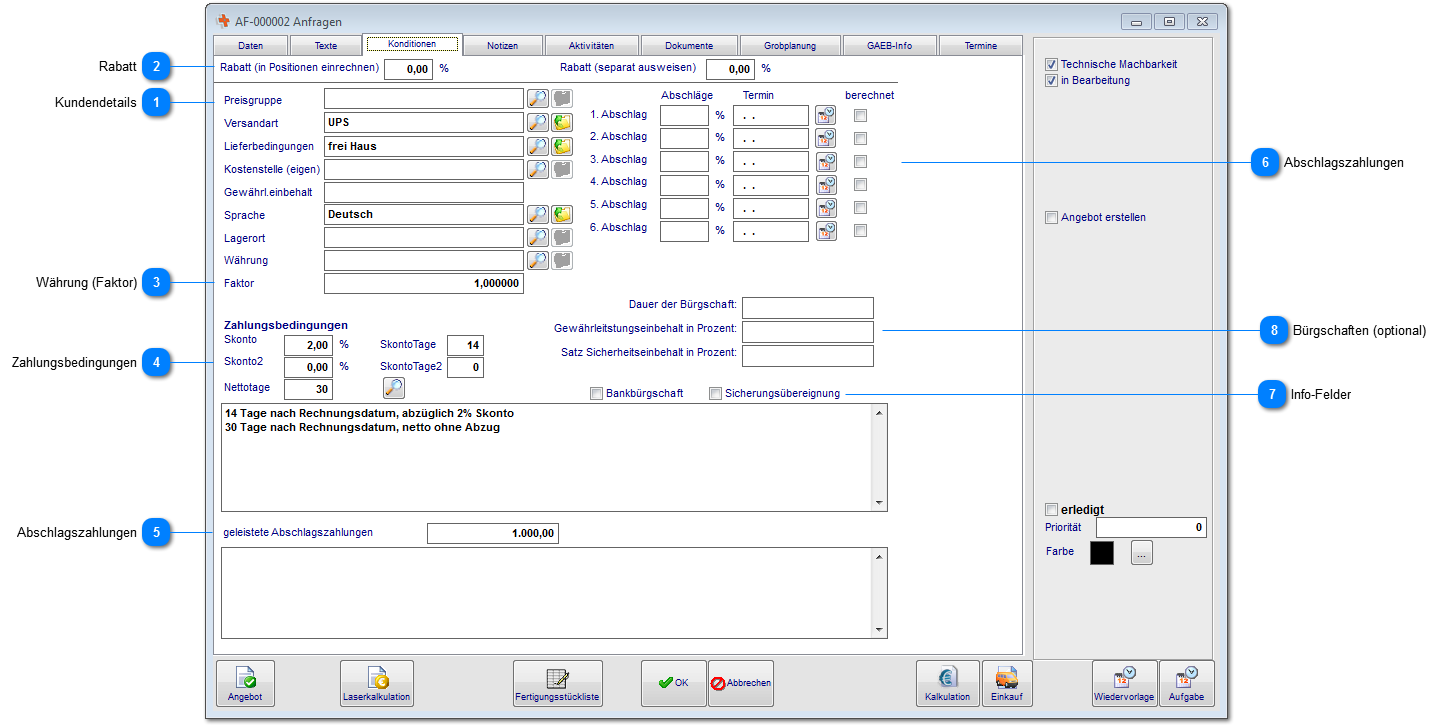Click the Dauer der Bürgschaft field
Screen dimensions: 1442x727
[x=808, y=307]
